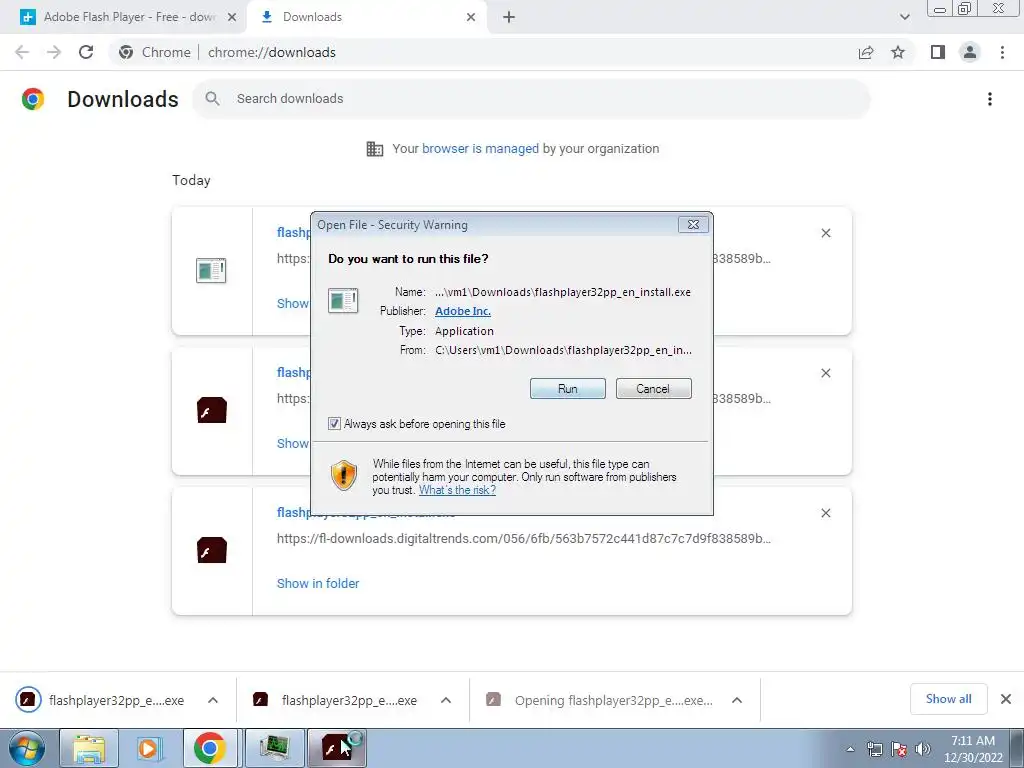Open the Adobe Inc. publisher link
Screen dimensions: 1024x768
(463, 311)
